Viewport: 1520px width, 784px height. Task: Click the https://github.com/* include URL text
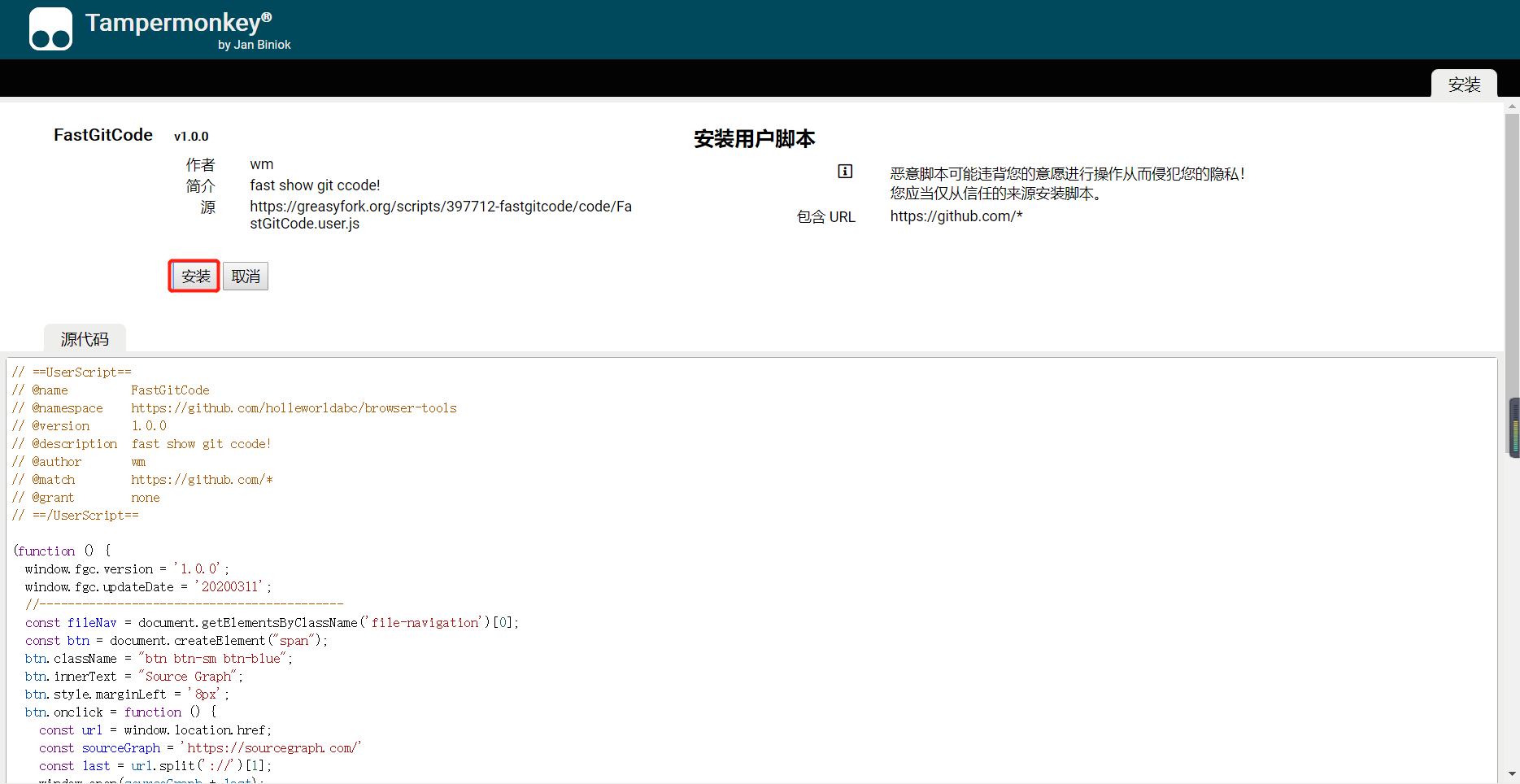956,216
